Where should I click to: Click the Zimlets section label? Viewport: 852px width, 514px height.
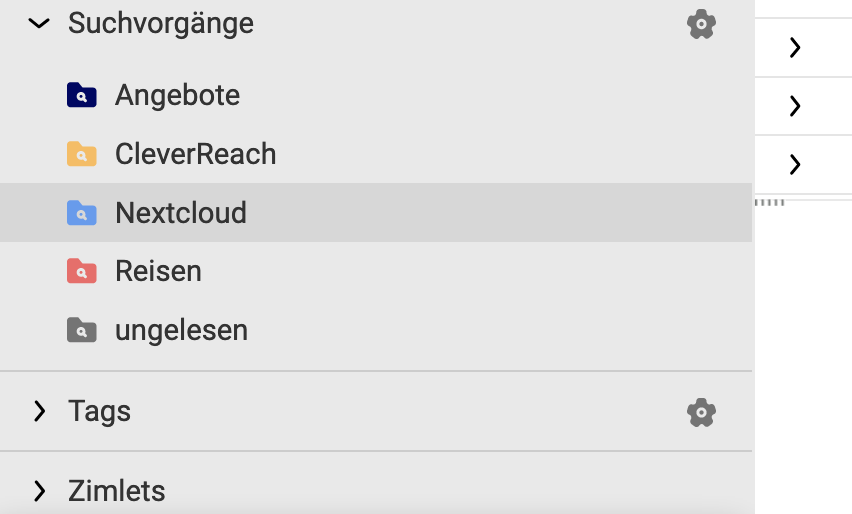tap(116, 491)
